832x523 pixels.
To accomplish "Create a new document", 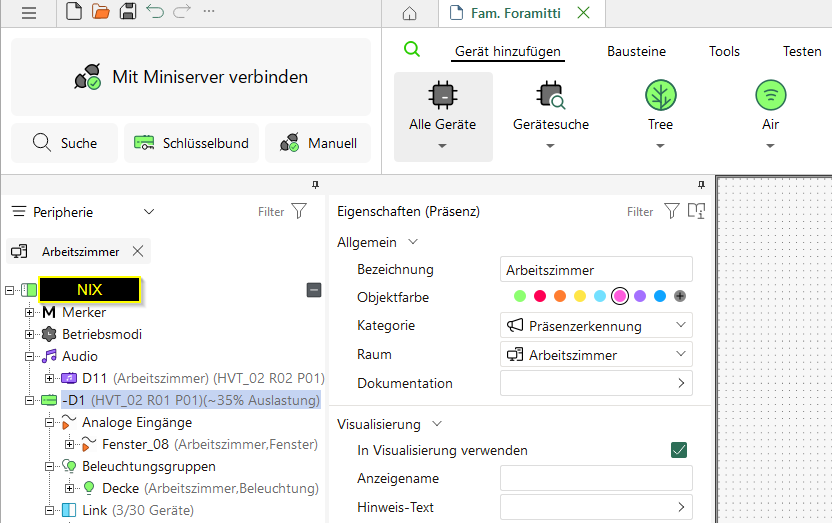I will pyautogui.click(x=74, y=11).
